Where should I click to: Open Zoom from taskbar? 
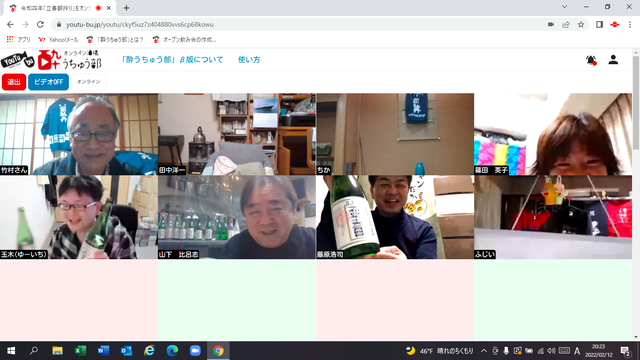[x=195, y=351]
